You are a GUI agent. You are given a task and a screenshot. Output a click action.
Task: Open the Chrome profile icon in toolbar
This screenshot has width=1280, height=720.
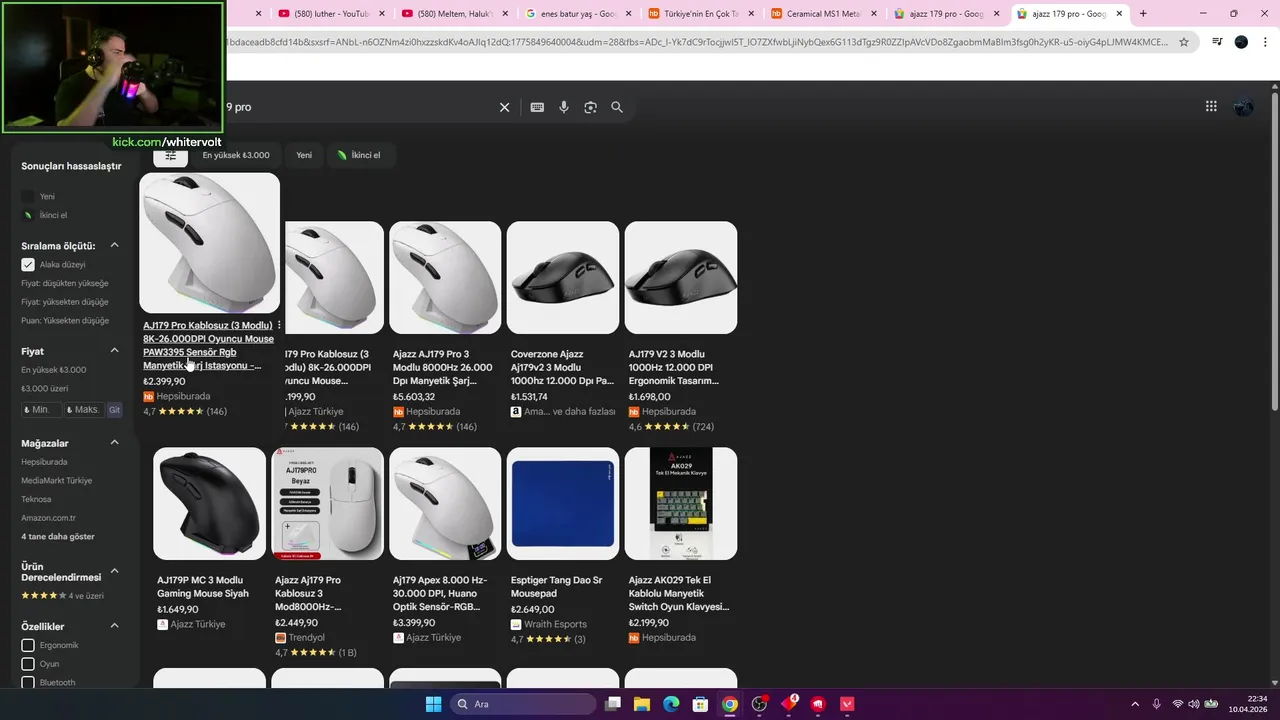[1241, 42]
